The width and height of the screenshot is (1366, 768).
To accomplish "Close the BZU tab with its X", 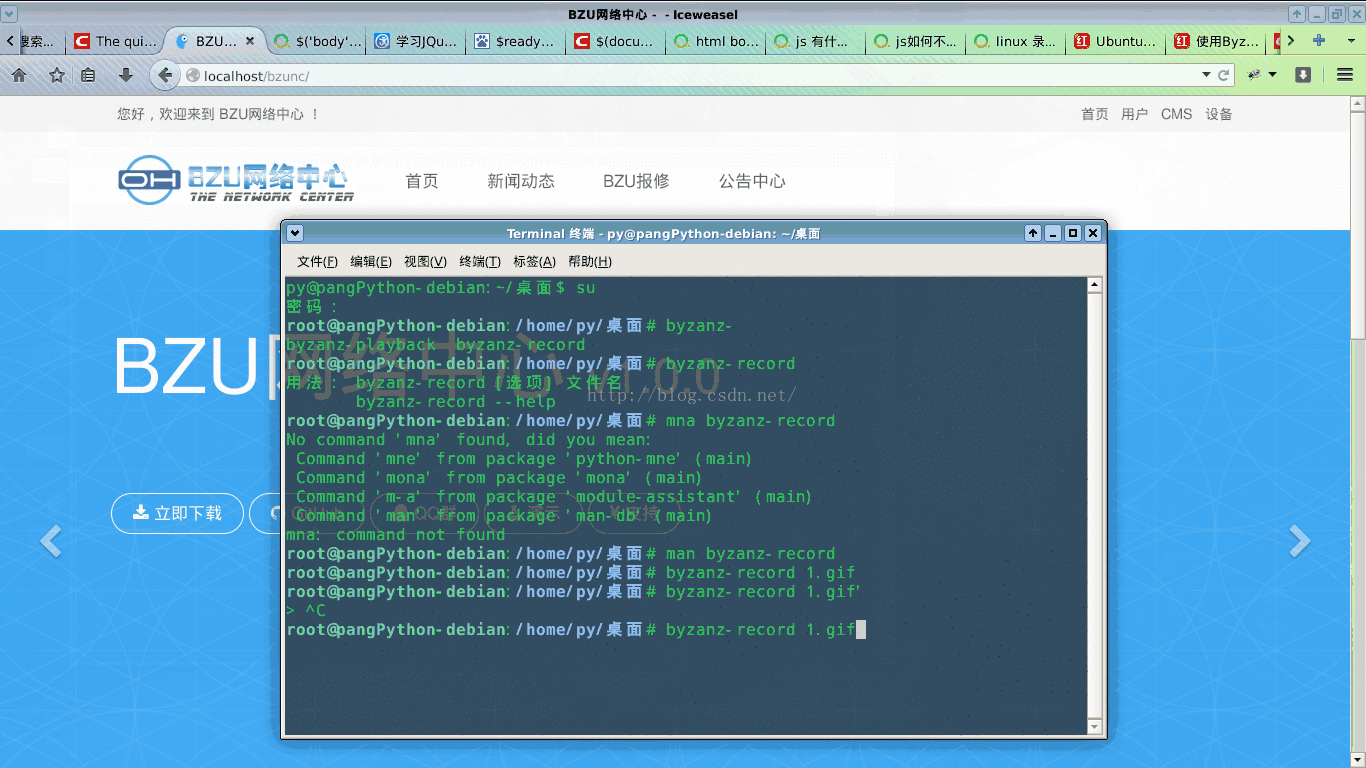I will click(250, 42).
